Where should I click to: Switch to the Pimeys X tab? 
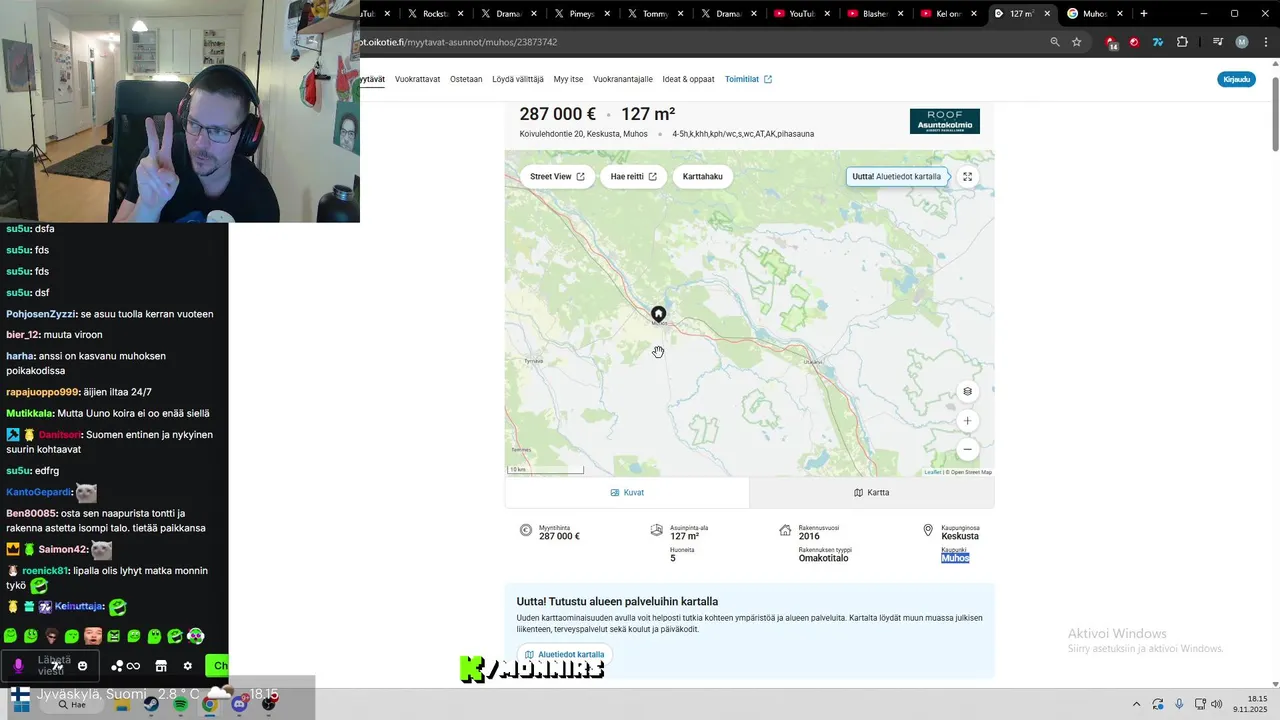(x=582, y=14)
